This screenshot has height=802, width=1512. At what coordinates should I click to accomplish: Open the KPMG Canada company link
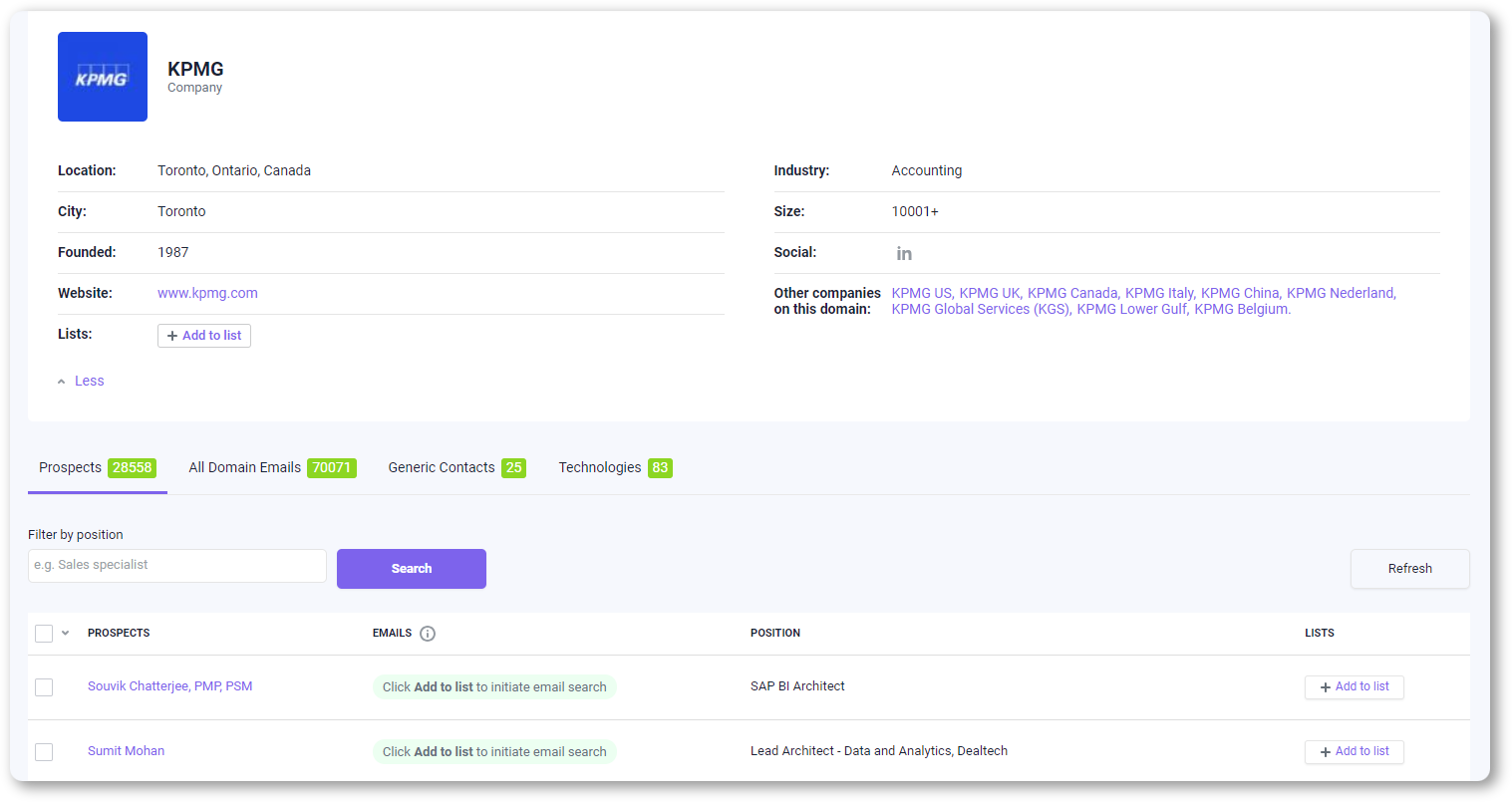(x=1073, y=293)
